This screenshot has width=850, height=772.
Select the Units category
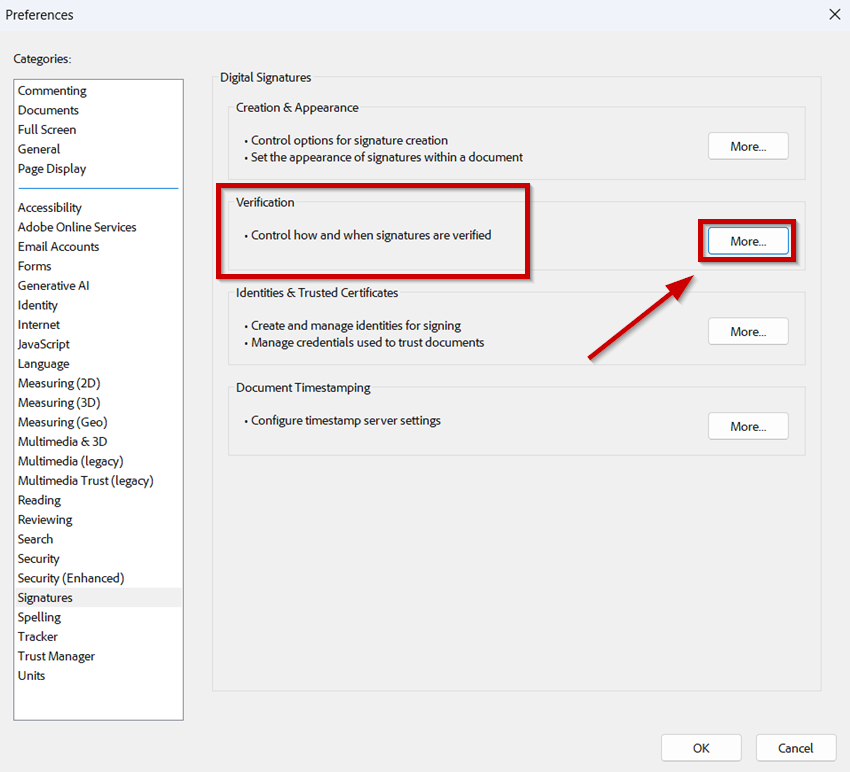[31, 676]
